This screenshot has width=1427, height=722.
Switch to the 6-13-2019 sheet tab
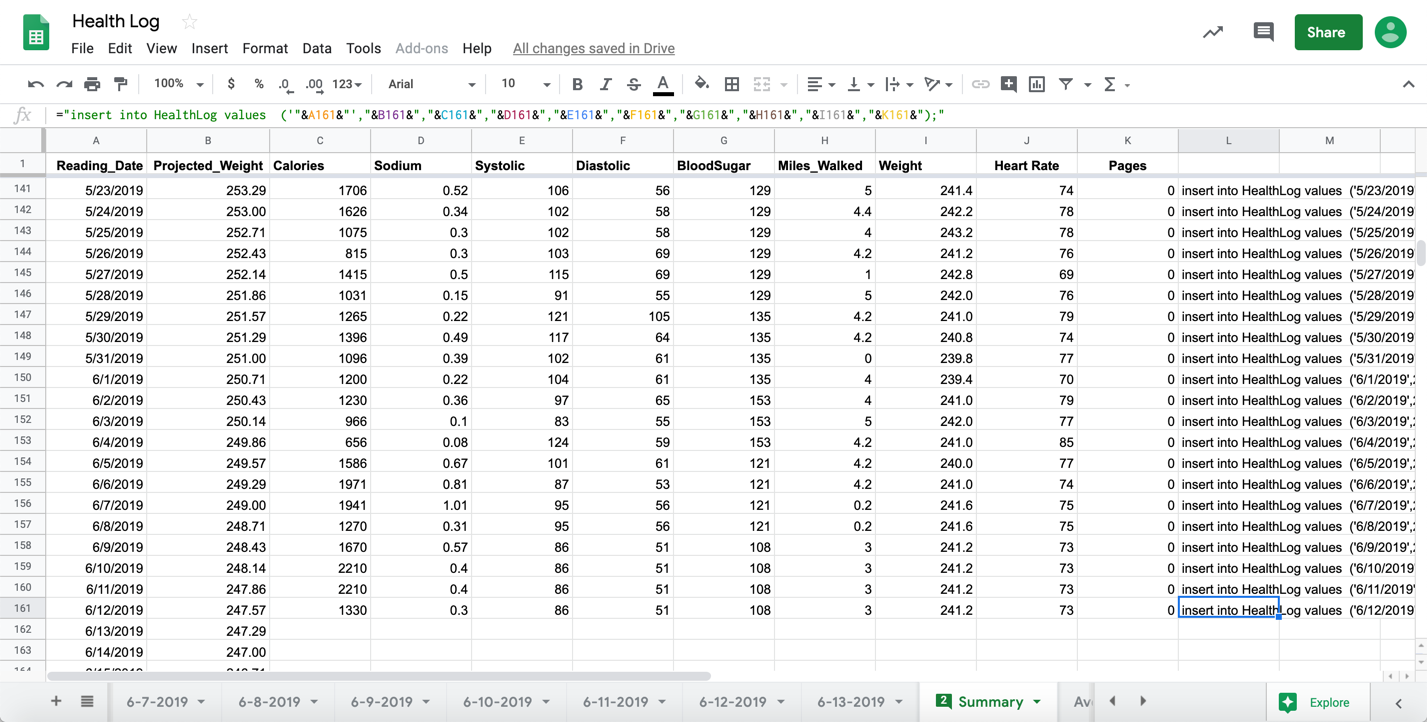[860, 702]
